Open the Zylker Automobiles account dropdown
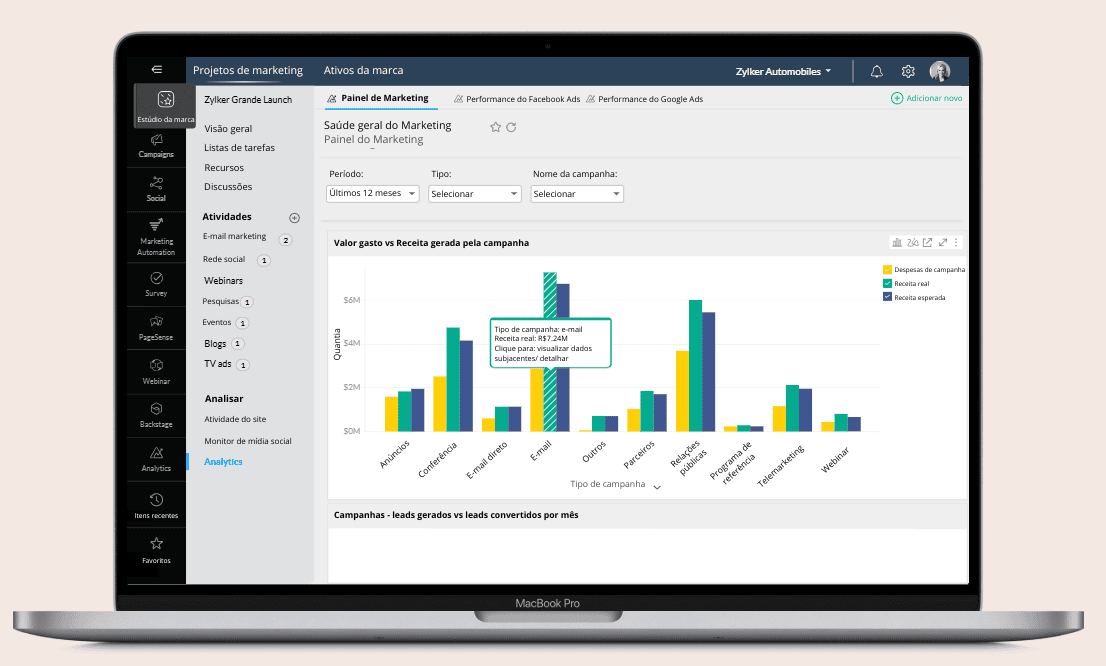 coord(783,71)
